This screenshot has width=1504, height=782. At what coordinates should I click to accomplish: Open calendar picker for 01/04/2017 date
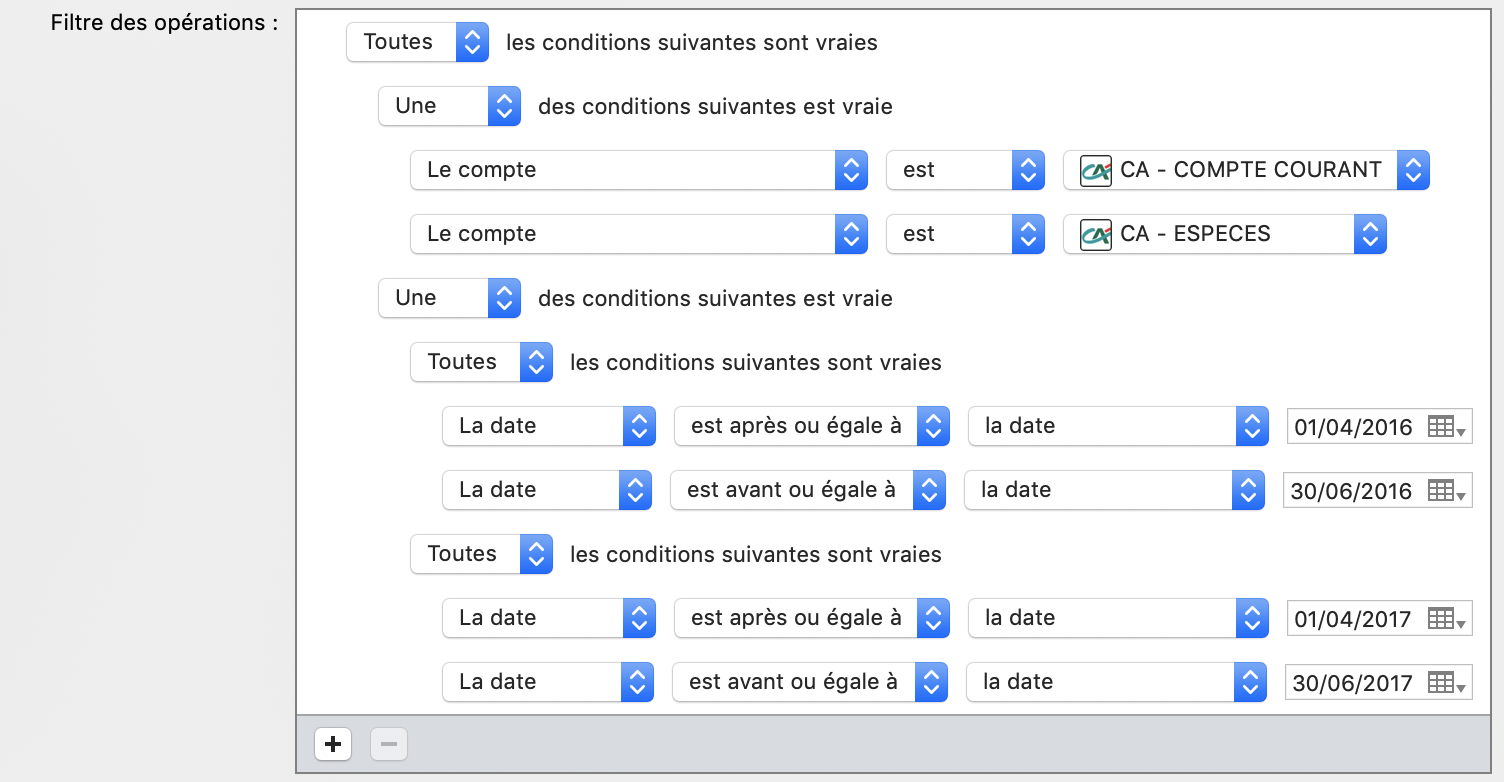coord(1445,619)
